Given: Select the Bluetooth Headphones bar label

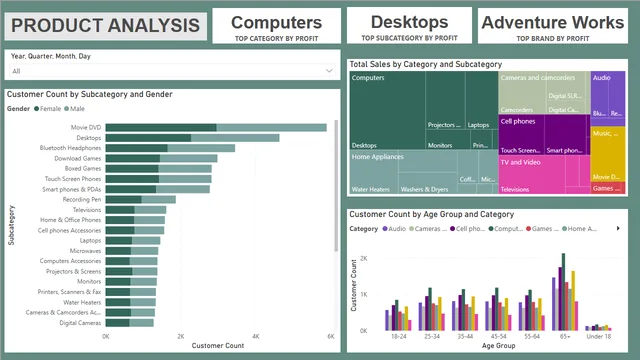Looking at the screenshot, I should (x=70, y=148).
